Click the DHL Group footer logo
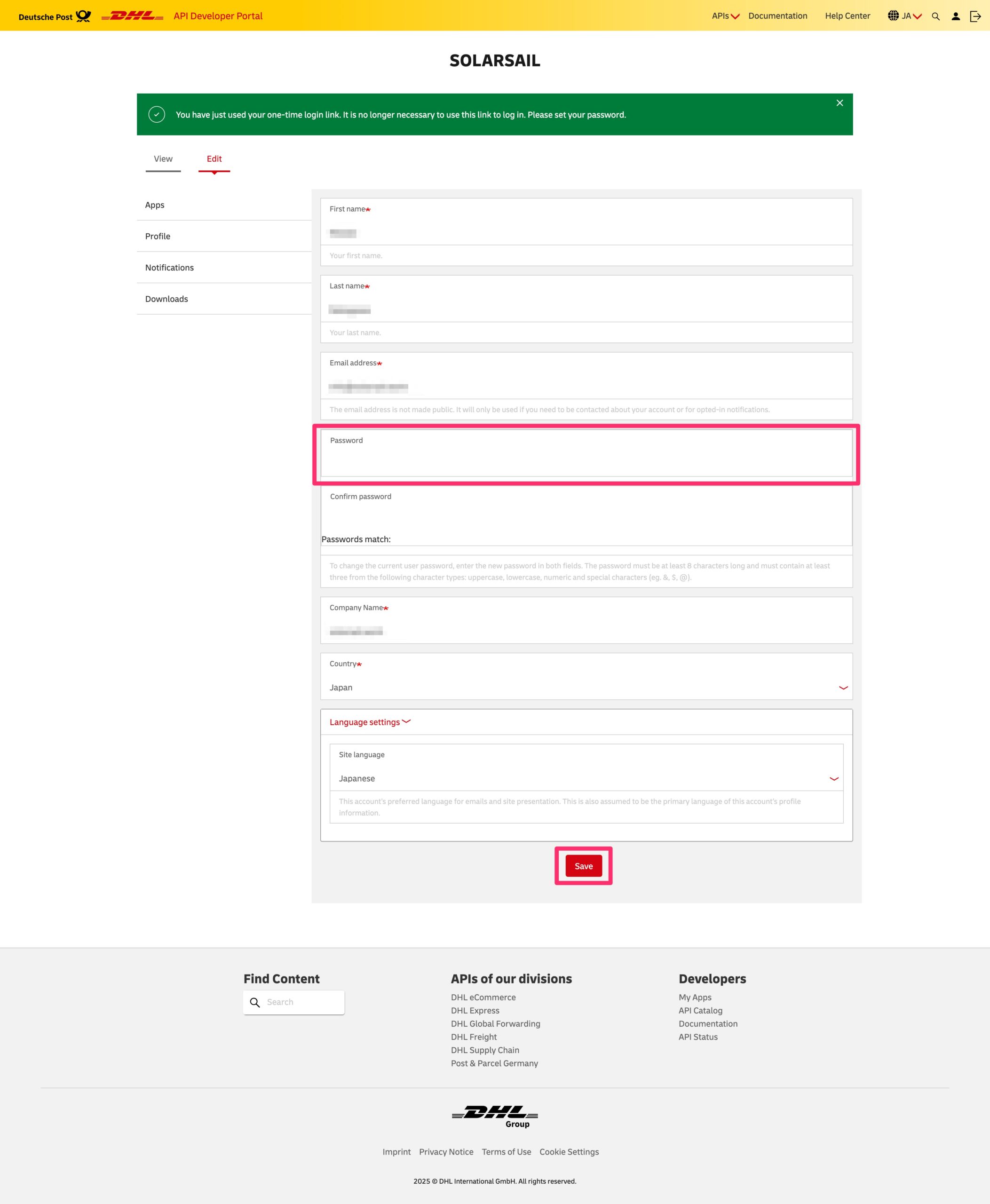990x1204 pixels. tap(494, 1115)
